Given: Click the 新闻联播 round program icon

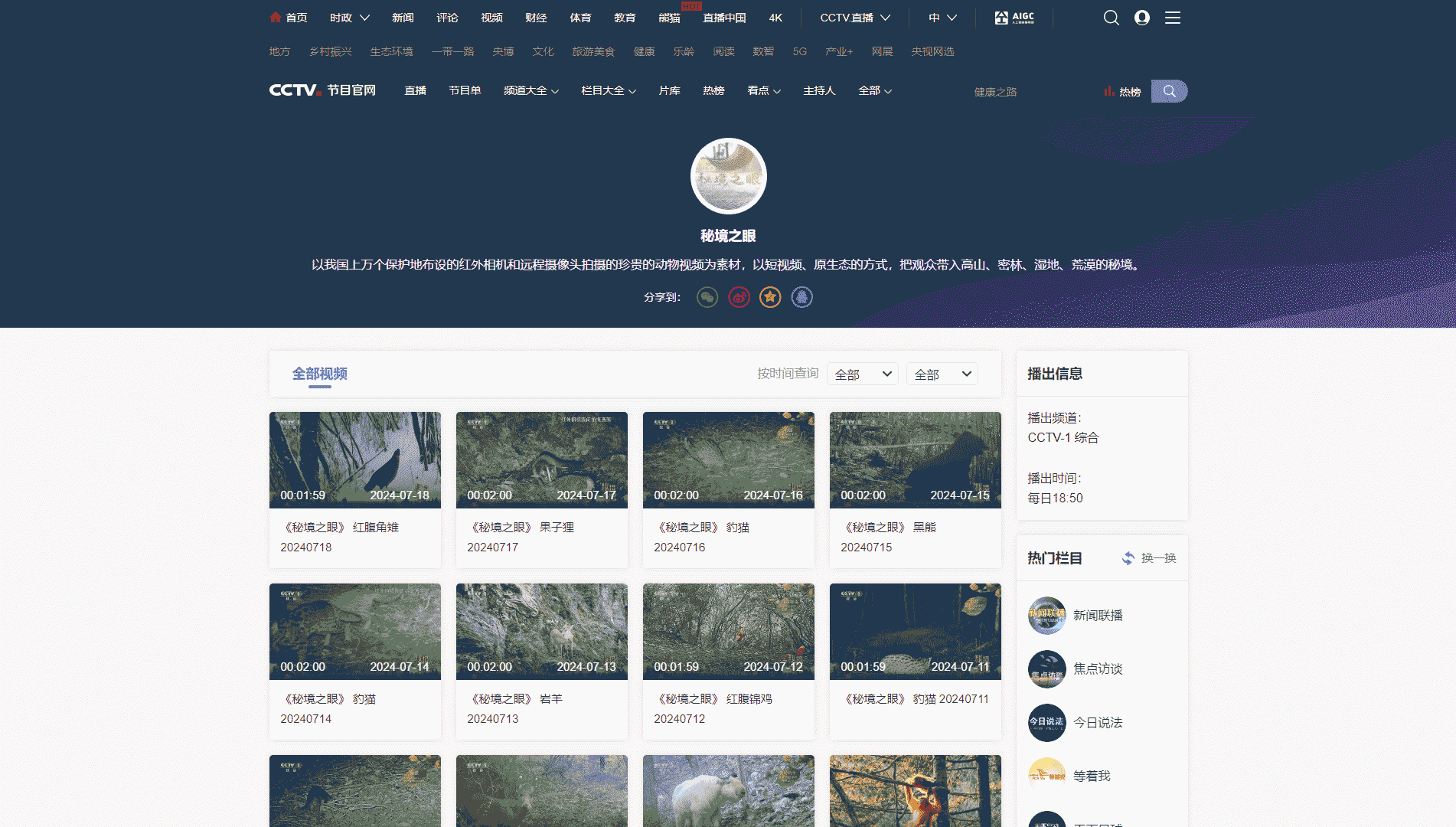Looking at the screenshot, I should pyautogui.click(x=1046, y=616).
